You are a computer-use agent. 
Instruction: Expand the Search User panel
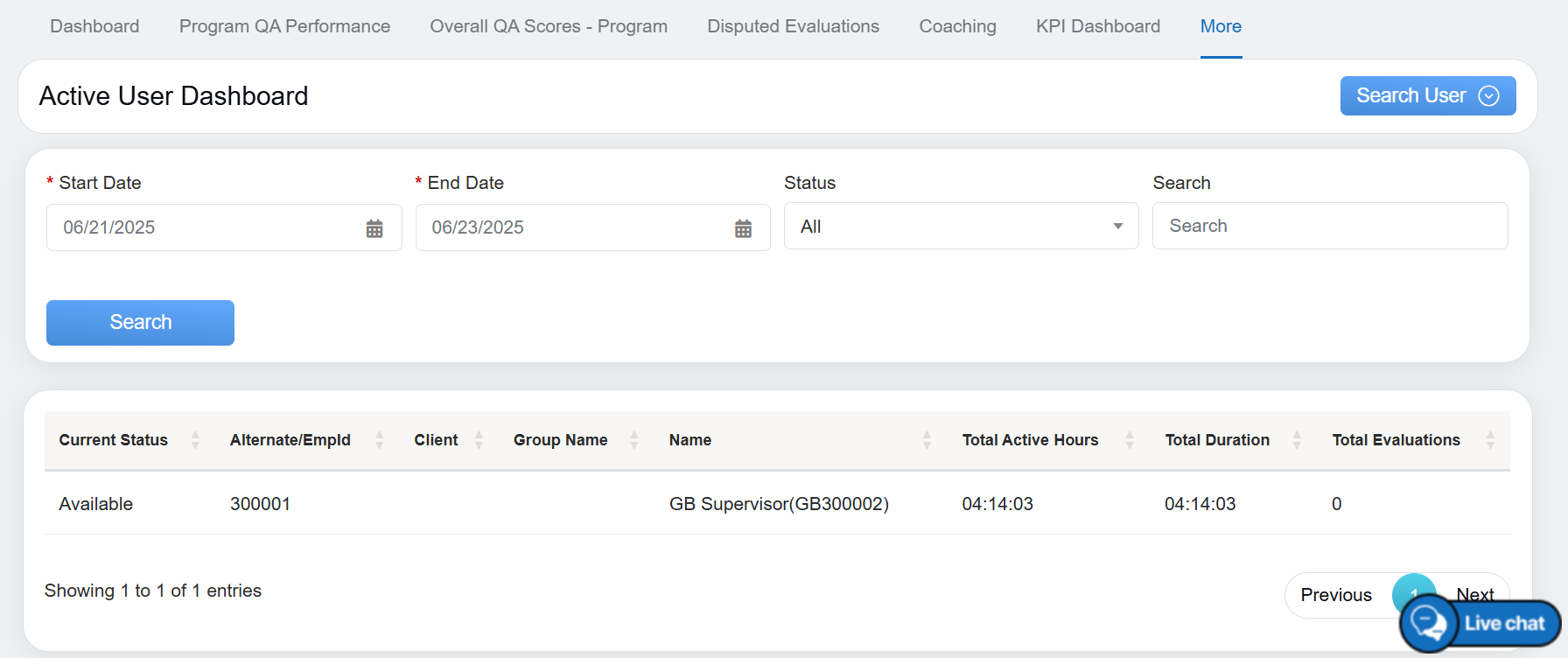point(1427,95)
